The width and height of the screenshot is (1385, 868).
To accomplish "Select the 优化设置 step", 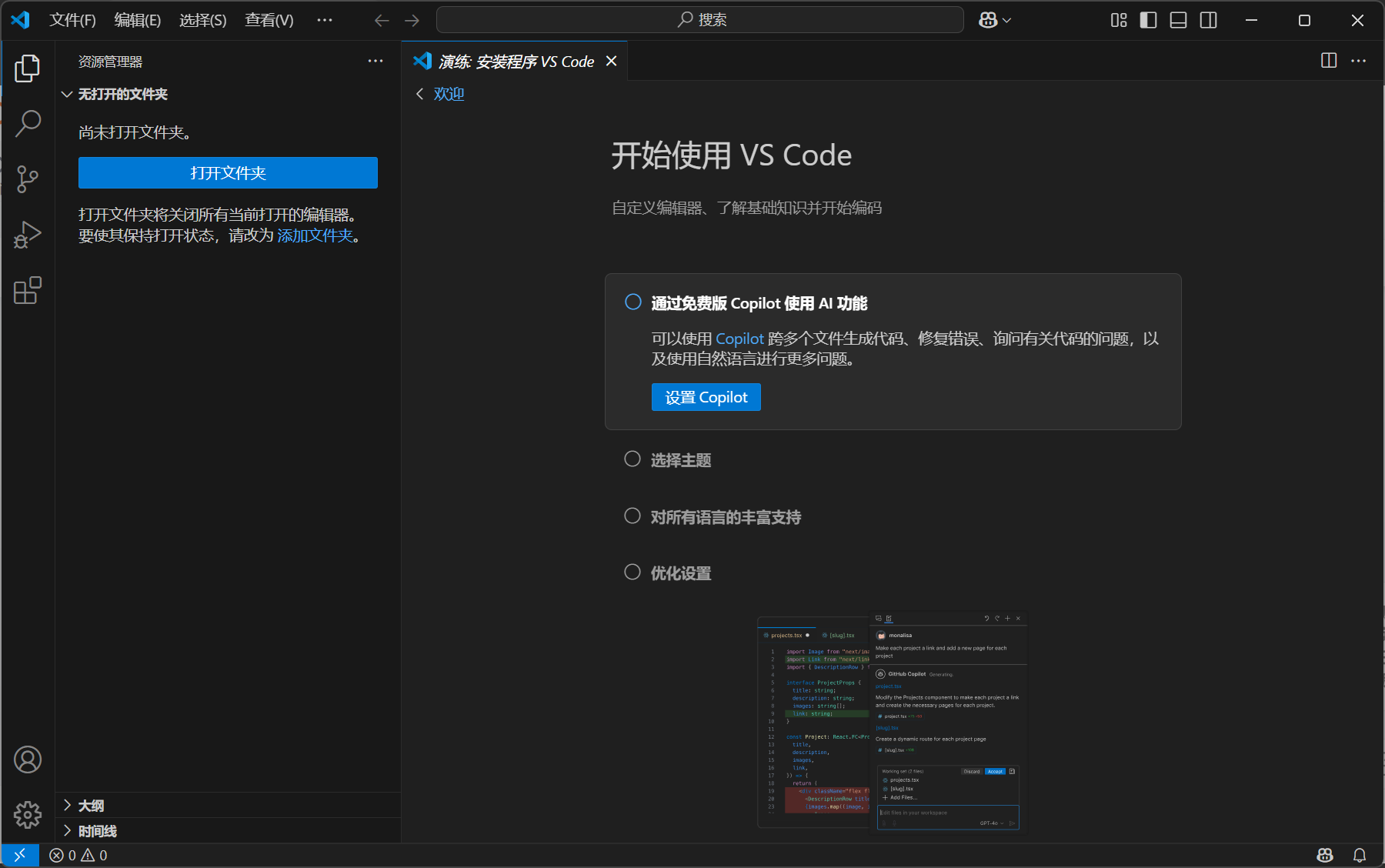I will 668,573.
